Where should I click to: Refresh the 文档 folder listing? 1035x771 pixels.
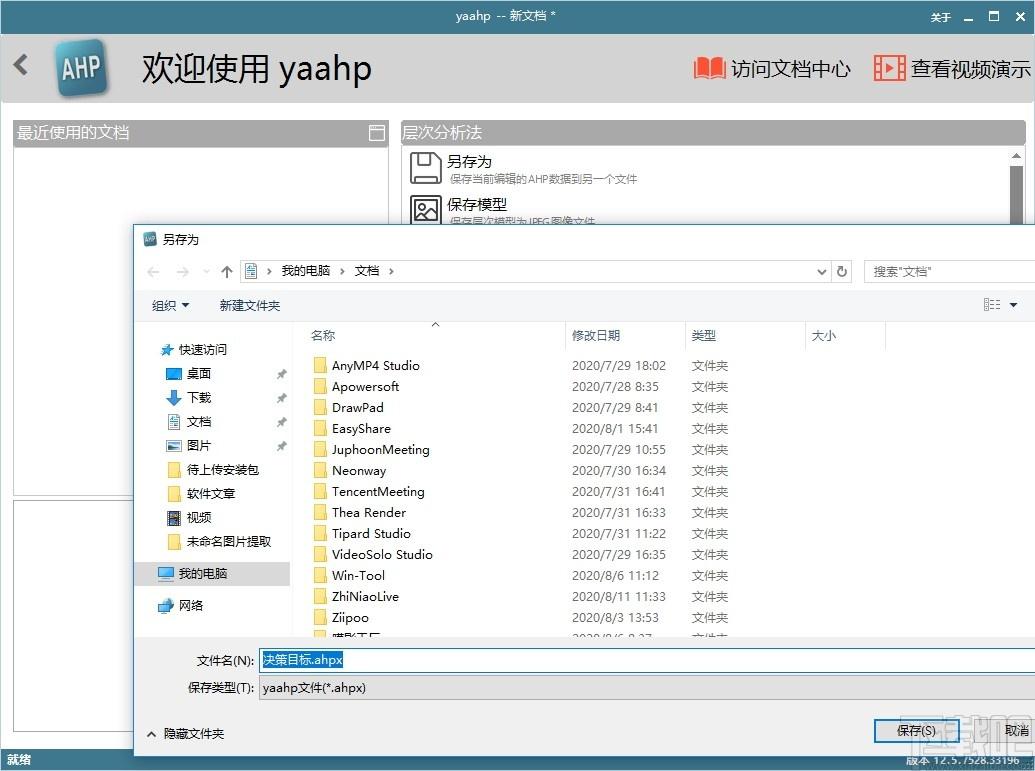(x=842, y=271)
